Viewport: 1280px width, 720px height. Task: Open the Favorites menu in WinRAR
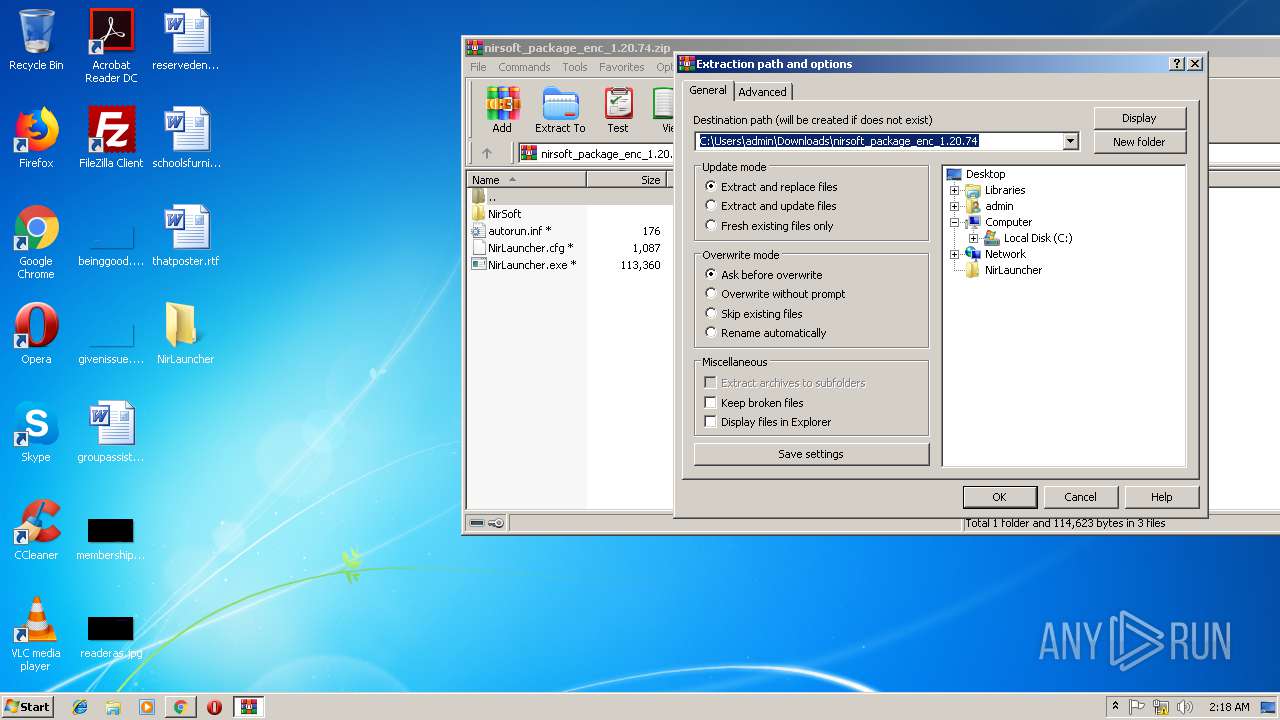coord(622,67)
